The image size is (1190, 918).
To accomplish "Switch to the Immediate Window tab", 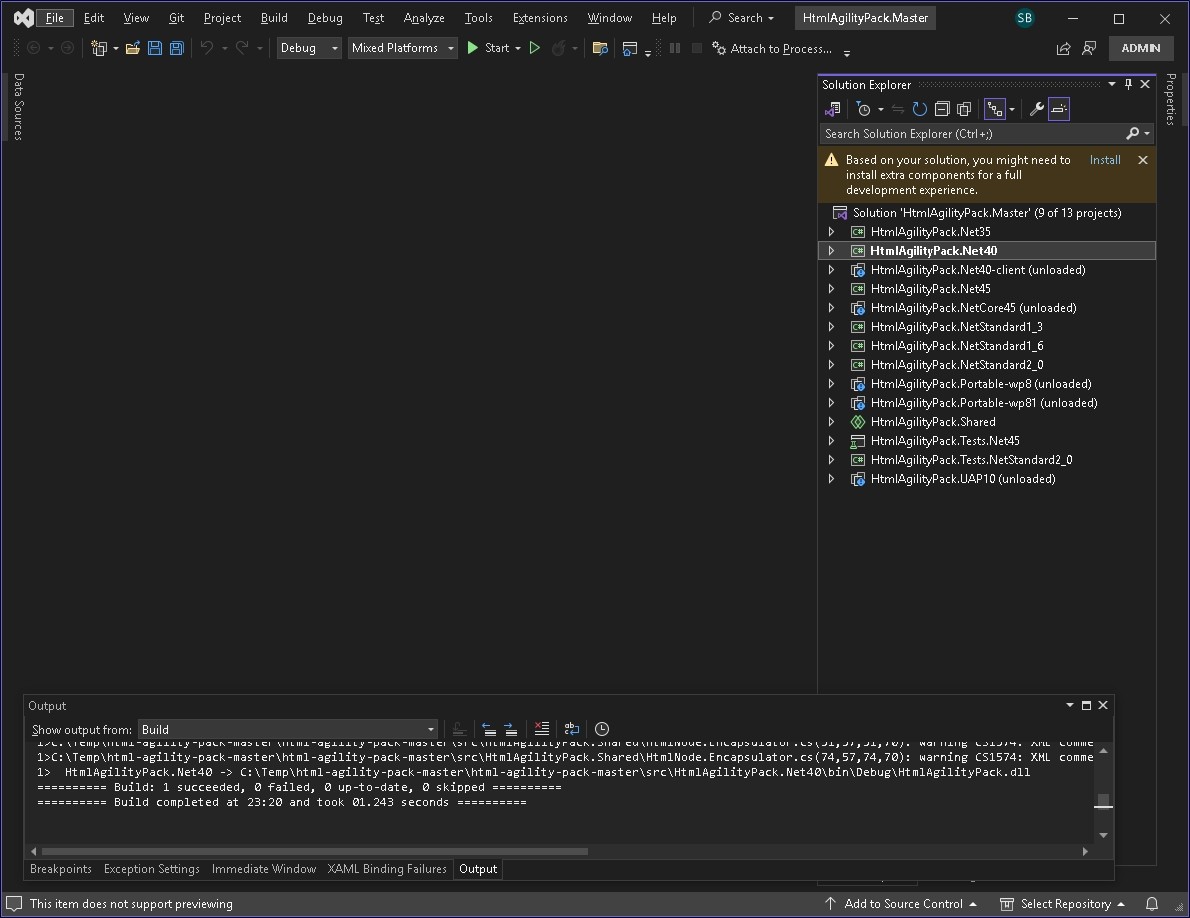I will pos(264,869).
